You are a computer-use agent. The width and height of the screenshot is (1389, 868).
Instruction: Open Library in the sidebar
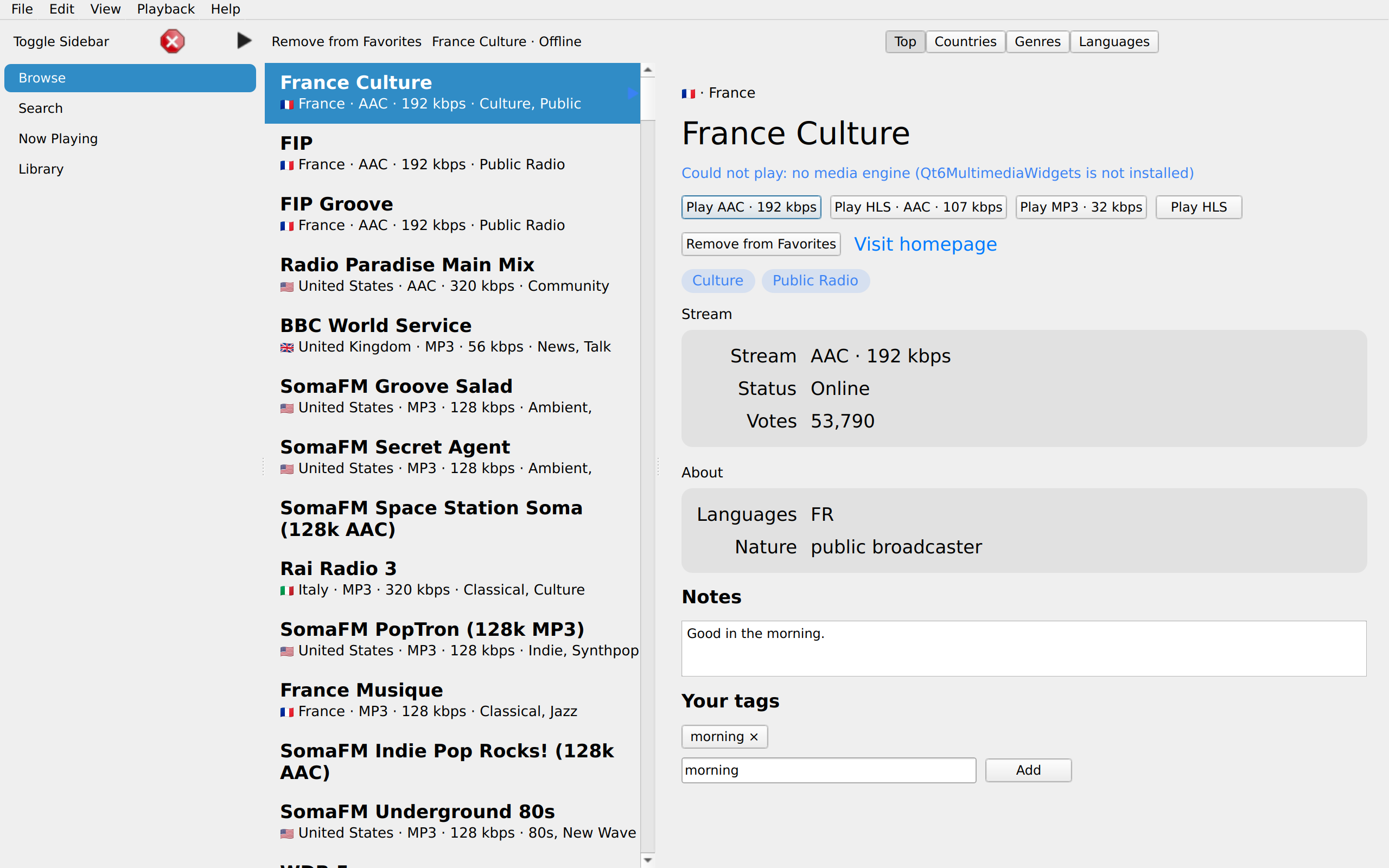(x=130, y=169)
